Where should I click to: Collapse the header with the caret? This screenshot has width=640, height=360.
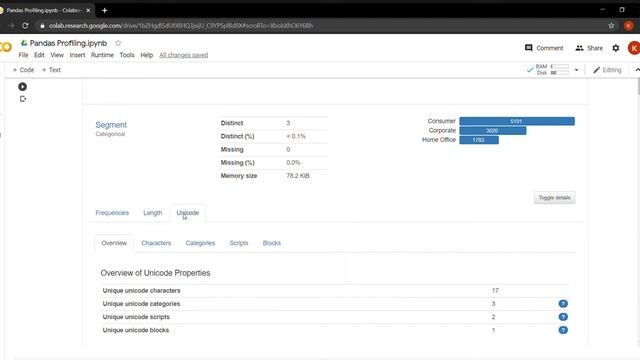coord(637,70)
